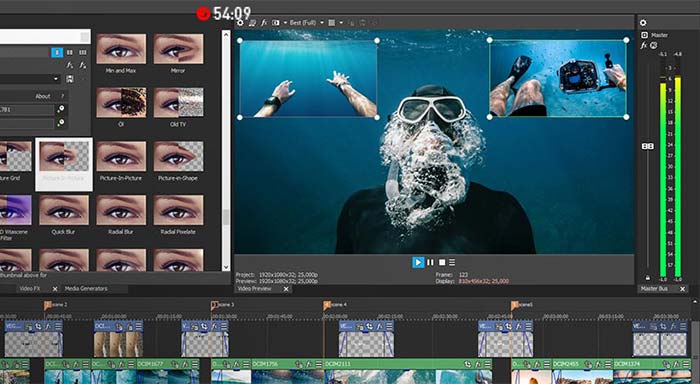This screenshot has height=384, width=700.
Task: Open split screen view dropdown arrow
Action: [285, 22]
